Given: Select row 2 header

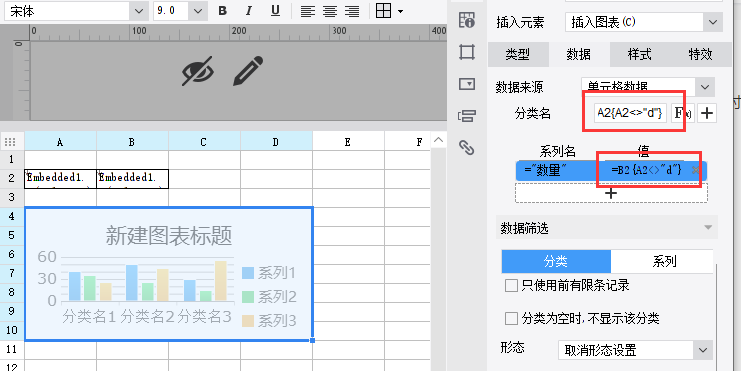Looking at the screenshot, I should tap(12, 179).
